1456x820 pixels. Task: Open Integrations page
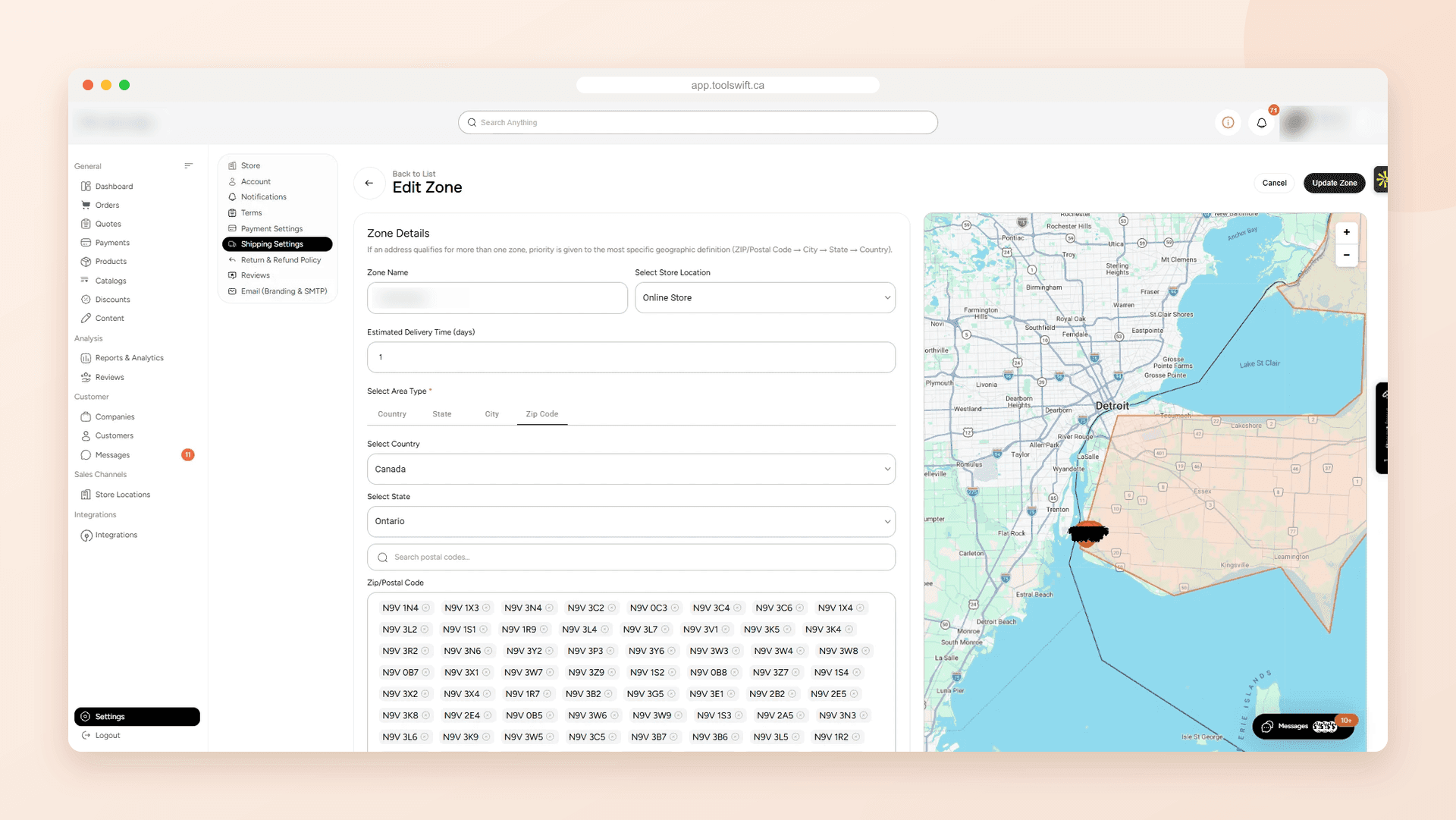pos(116,536)
